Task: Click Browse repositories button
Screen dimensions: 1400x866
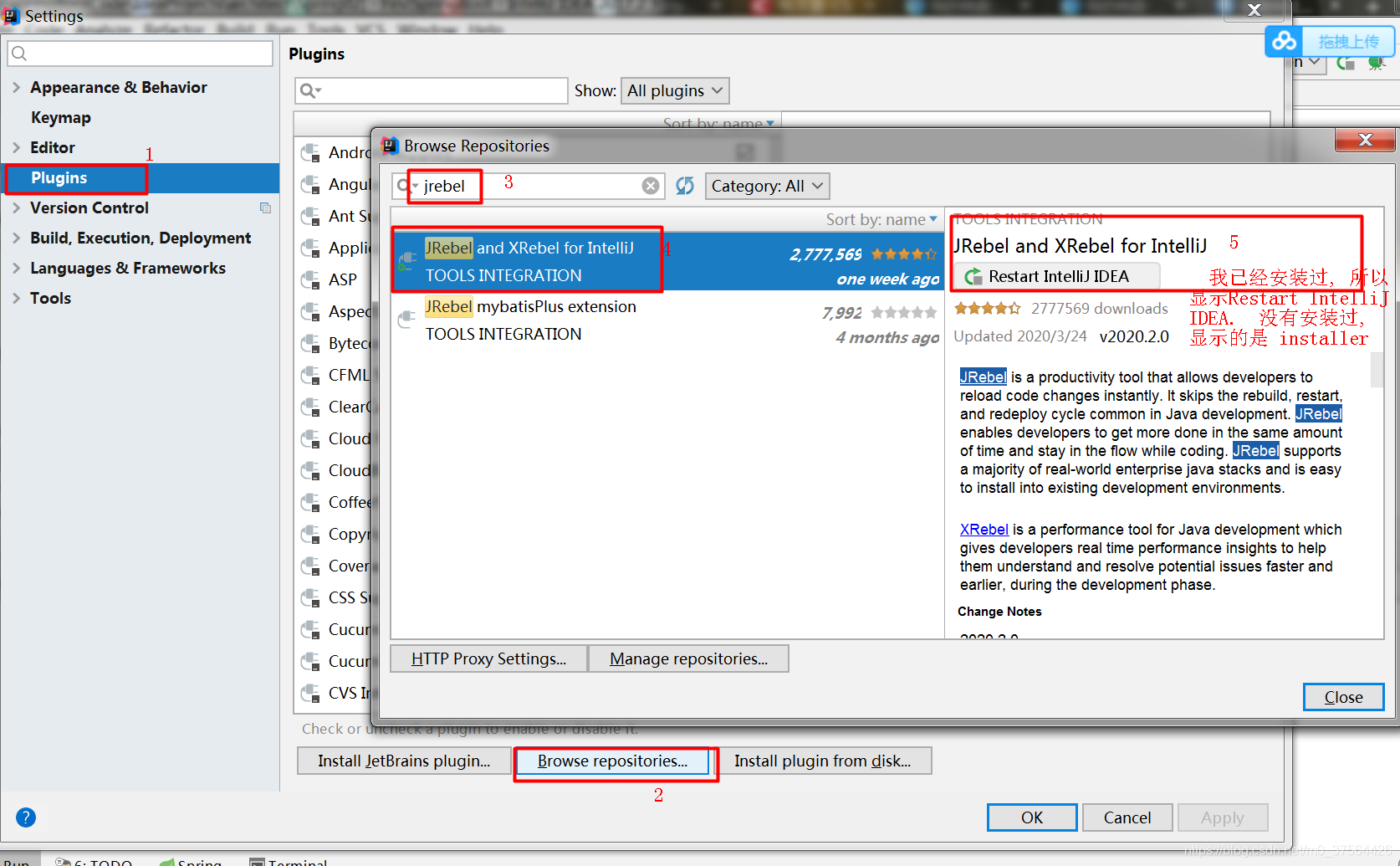Action: (x=612, y=761)
